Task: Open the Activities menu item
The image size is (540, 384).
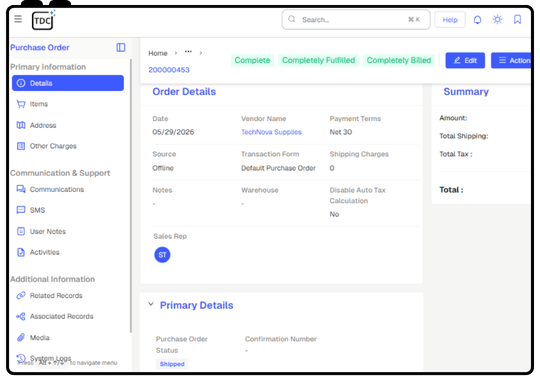Action: pyautogui.click(x=68, y=252)
